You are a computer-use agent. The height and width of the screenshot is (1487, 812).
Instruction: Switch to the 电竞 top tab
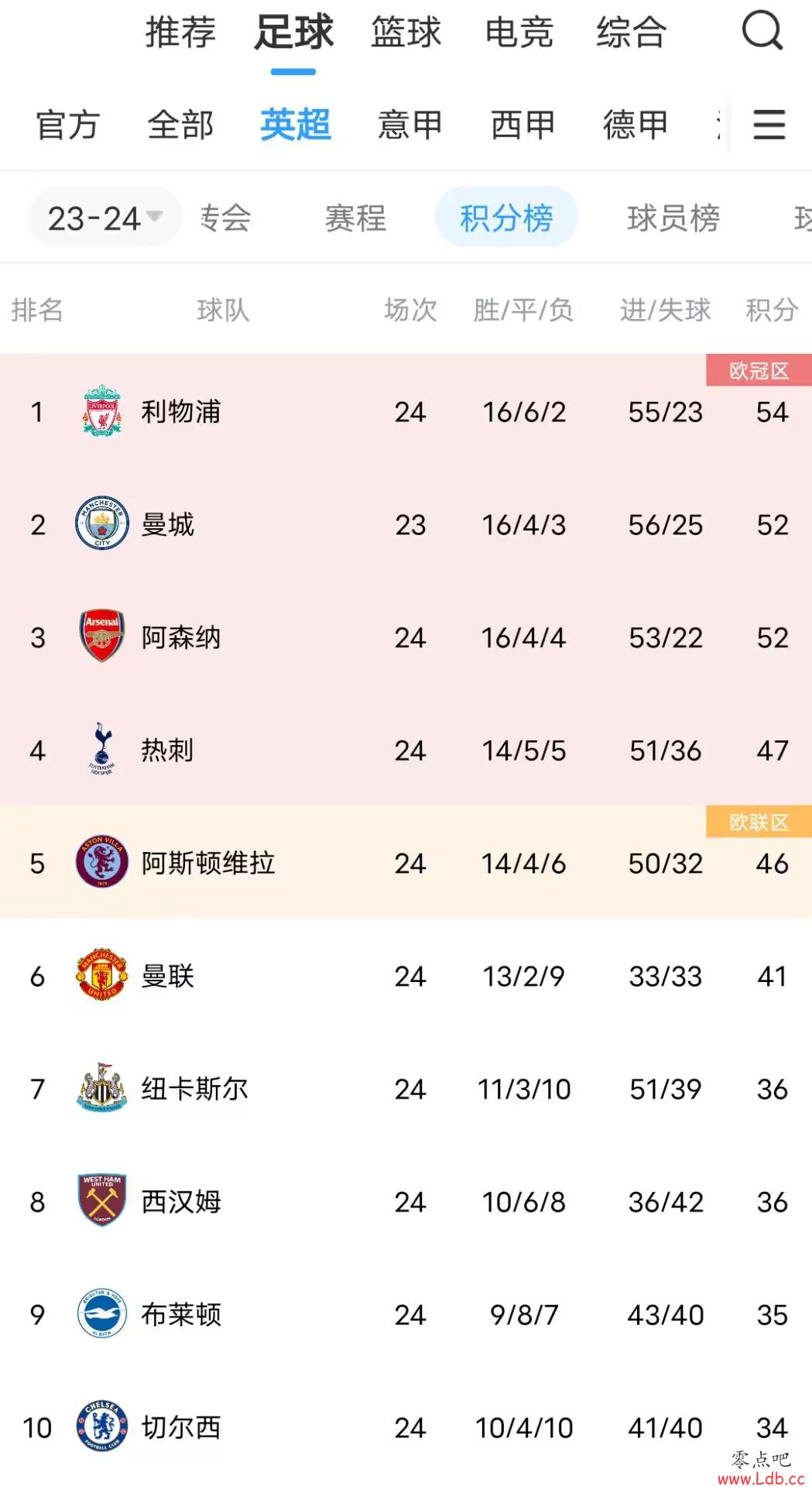[x=519, y=33]
